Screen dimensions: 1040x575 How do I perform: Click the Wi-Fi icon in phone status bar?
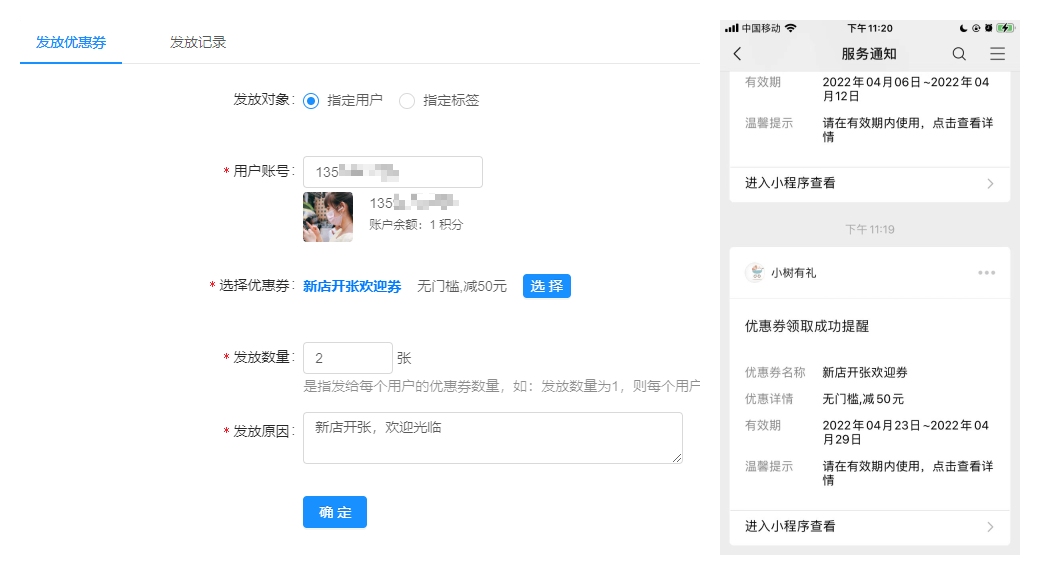(791, 28)
